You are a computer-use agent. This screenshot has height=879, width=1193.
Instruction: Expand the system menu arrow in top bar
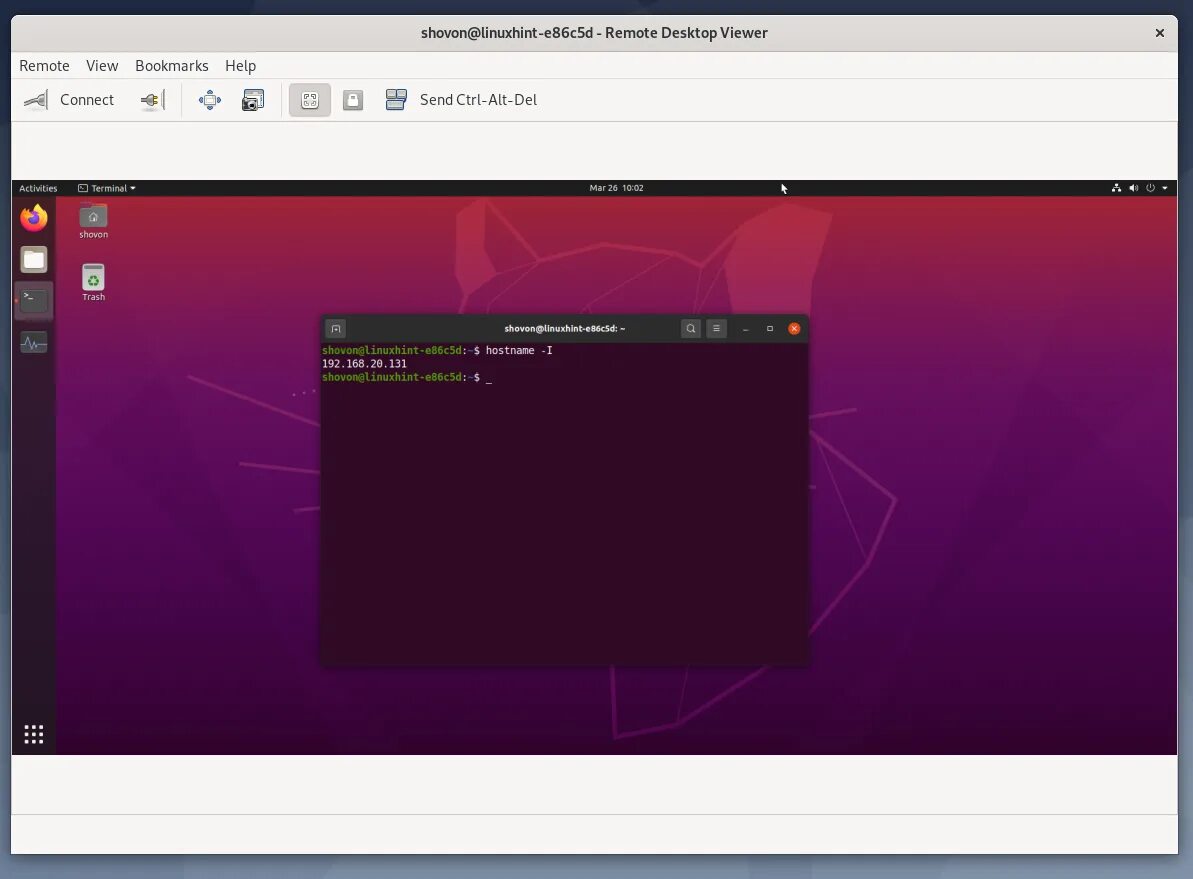pos(1165,188)
